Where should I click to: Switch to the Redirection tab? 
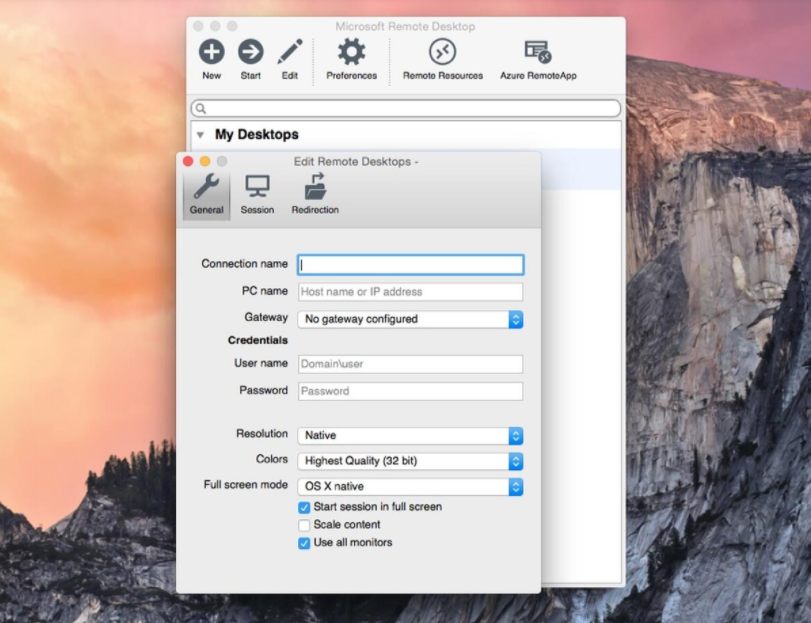point(315,194)
